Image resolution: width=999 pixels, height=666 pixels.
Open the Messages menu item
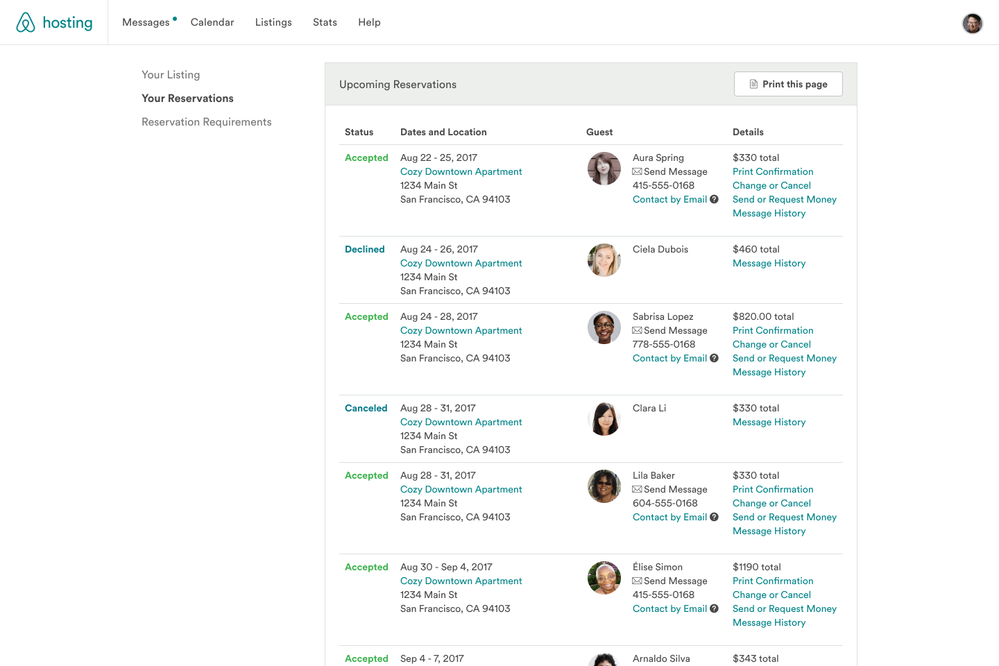click(146, 22)
